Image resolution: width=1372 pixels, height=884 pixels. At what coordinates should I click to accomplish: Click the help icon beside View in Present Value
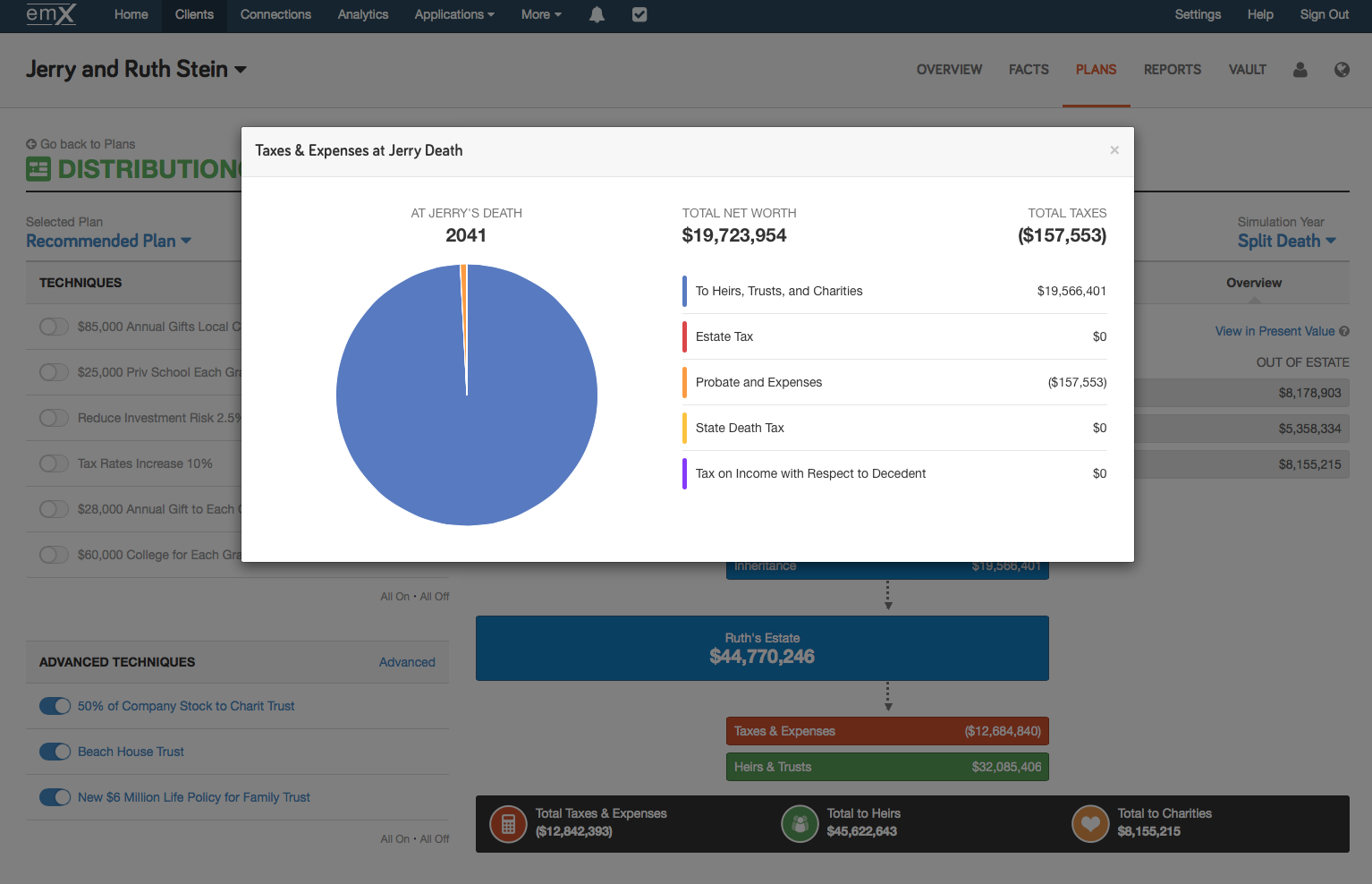click(x=1345, y=331)
